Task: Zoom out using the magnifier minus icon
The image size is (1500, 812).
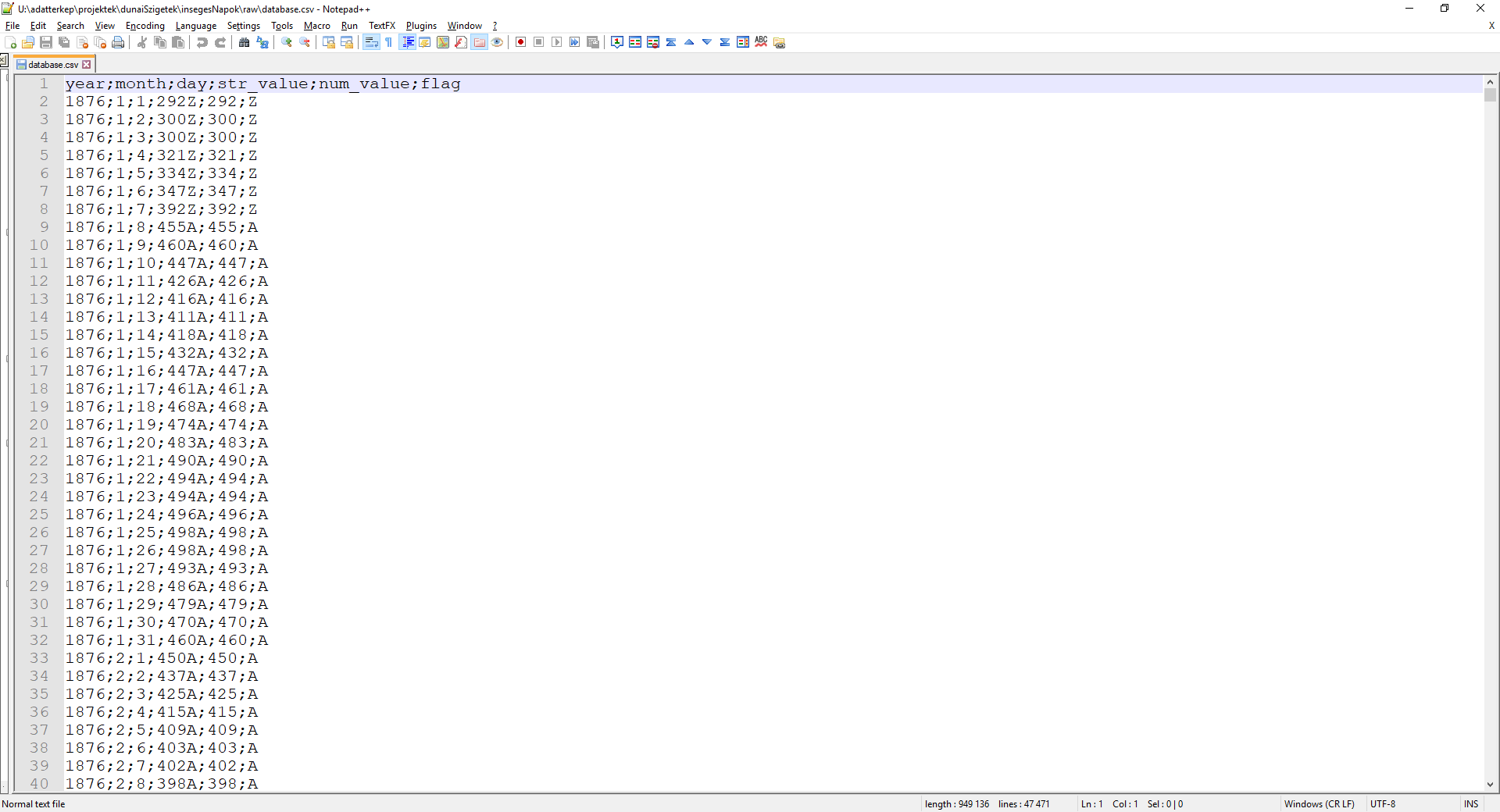Action: (305, 42)
